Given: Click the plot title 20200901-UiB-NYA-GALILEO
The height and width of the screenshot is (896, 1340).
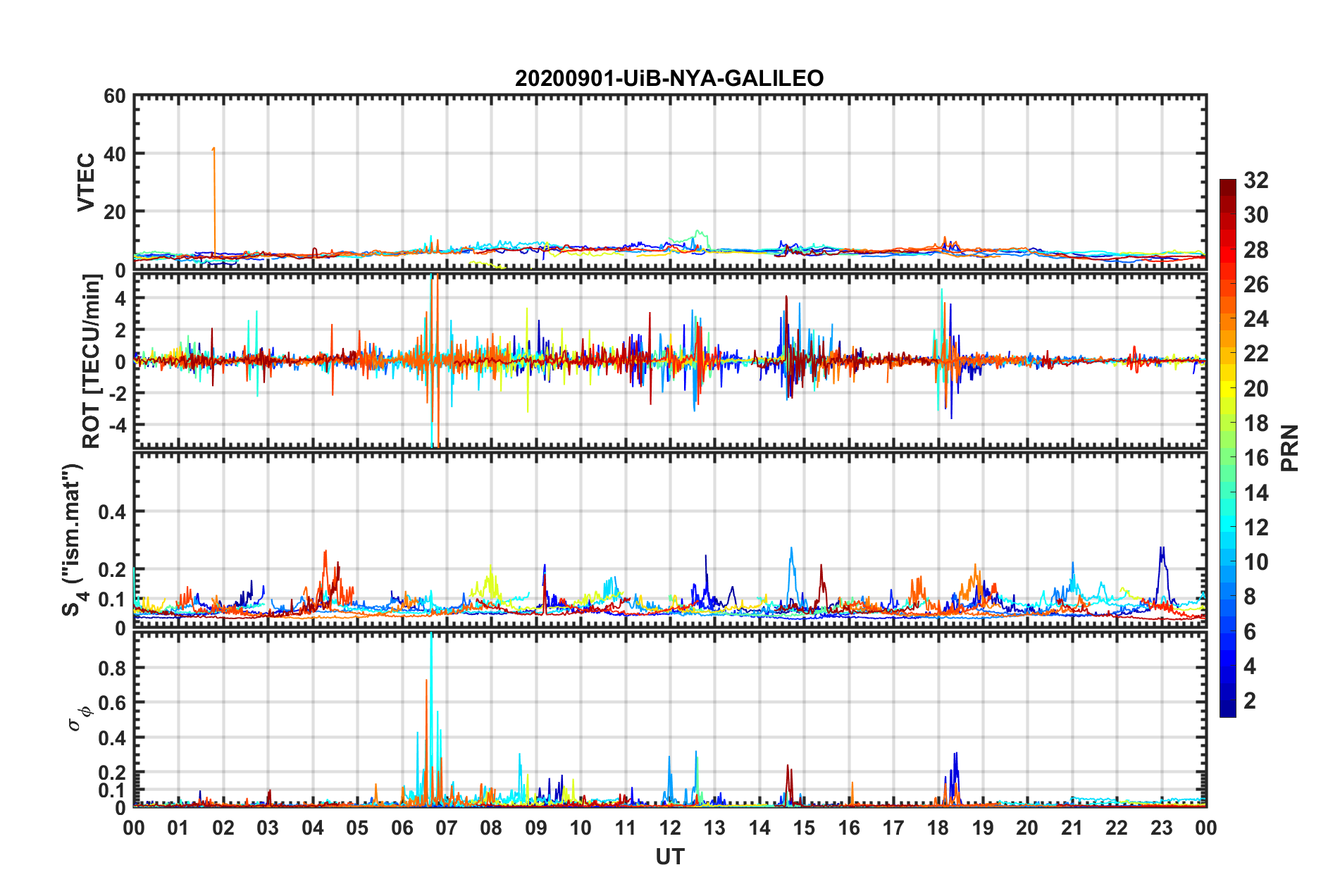Looking at the screenshot, I should point(669,78).
